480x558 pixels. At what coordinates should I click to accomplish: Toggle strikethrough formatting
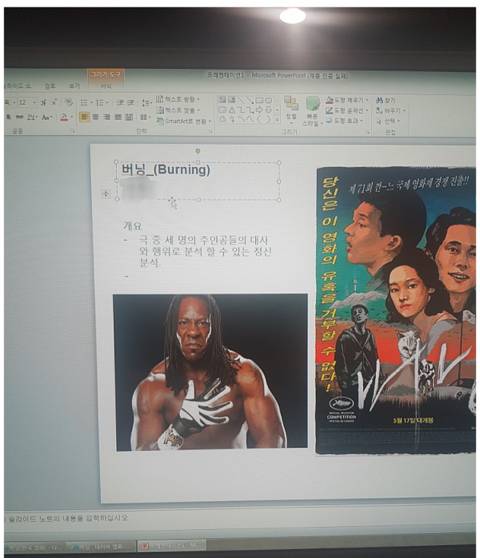pyautogui.click(x=19, y=117)
